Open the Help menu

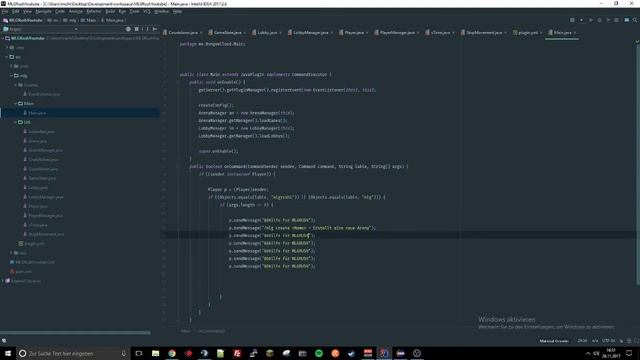(177, 11)
